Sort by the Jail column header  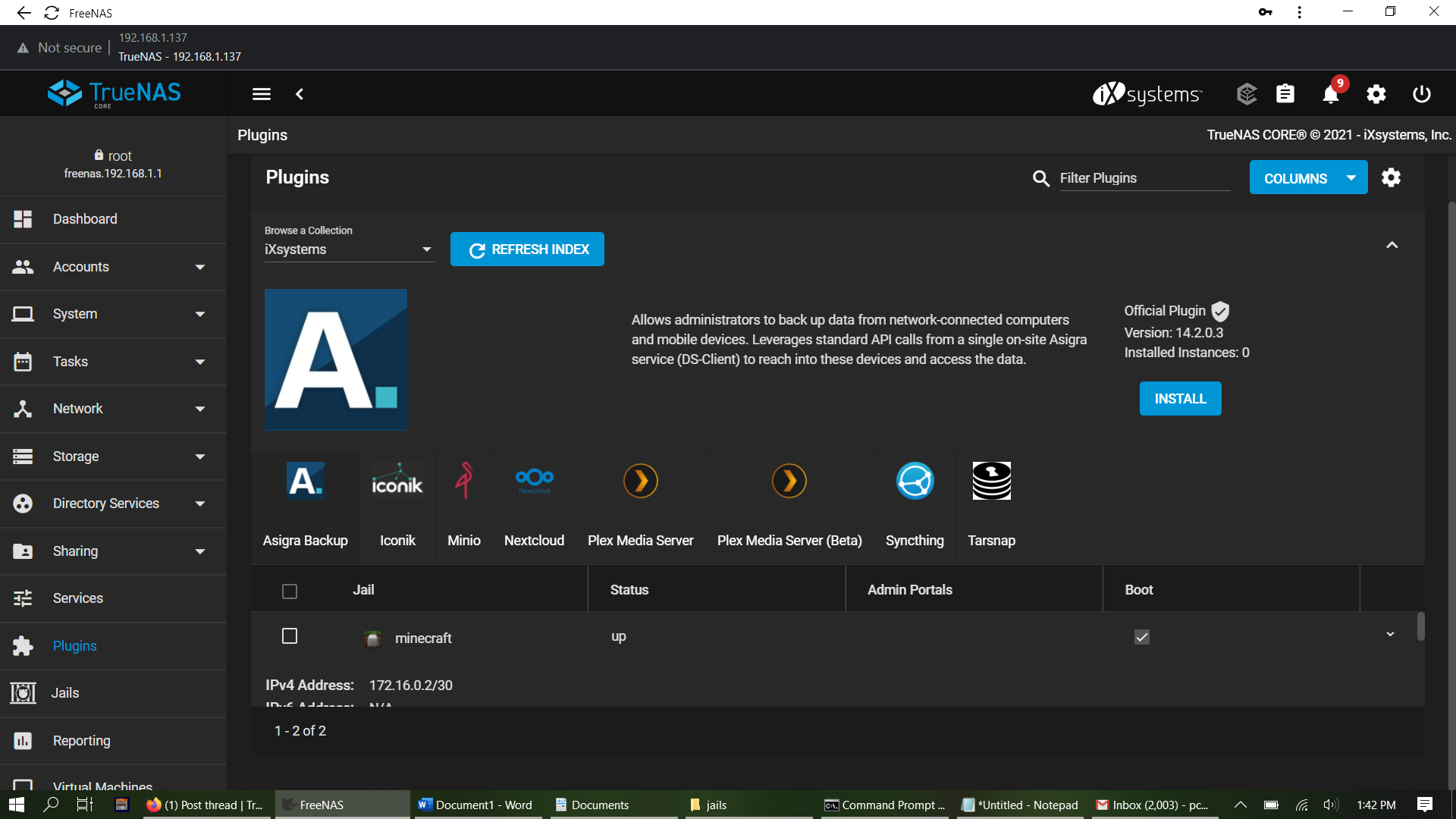[x=363, y=590]
